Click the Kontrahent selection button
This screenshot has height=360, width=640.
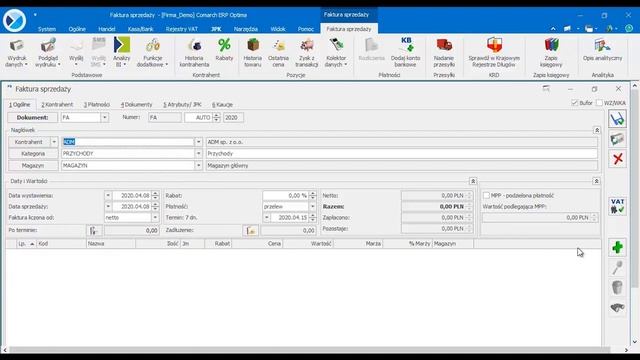coord(29,142)
